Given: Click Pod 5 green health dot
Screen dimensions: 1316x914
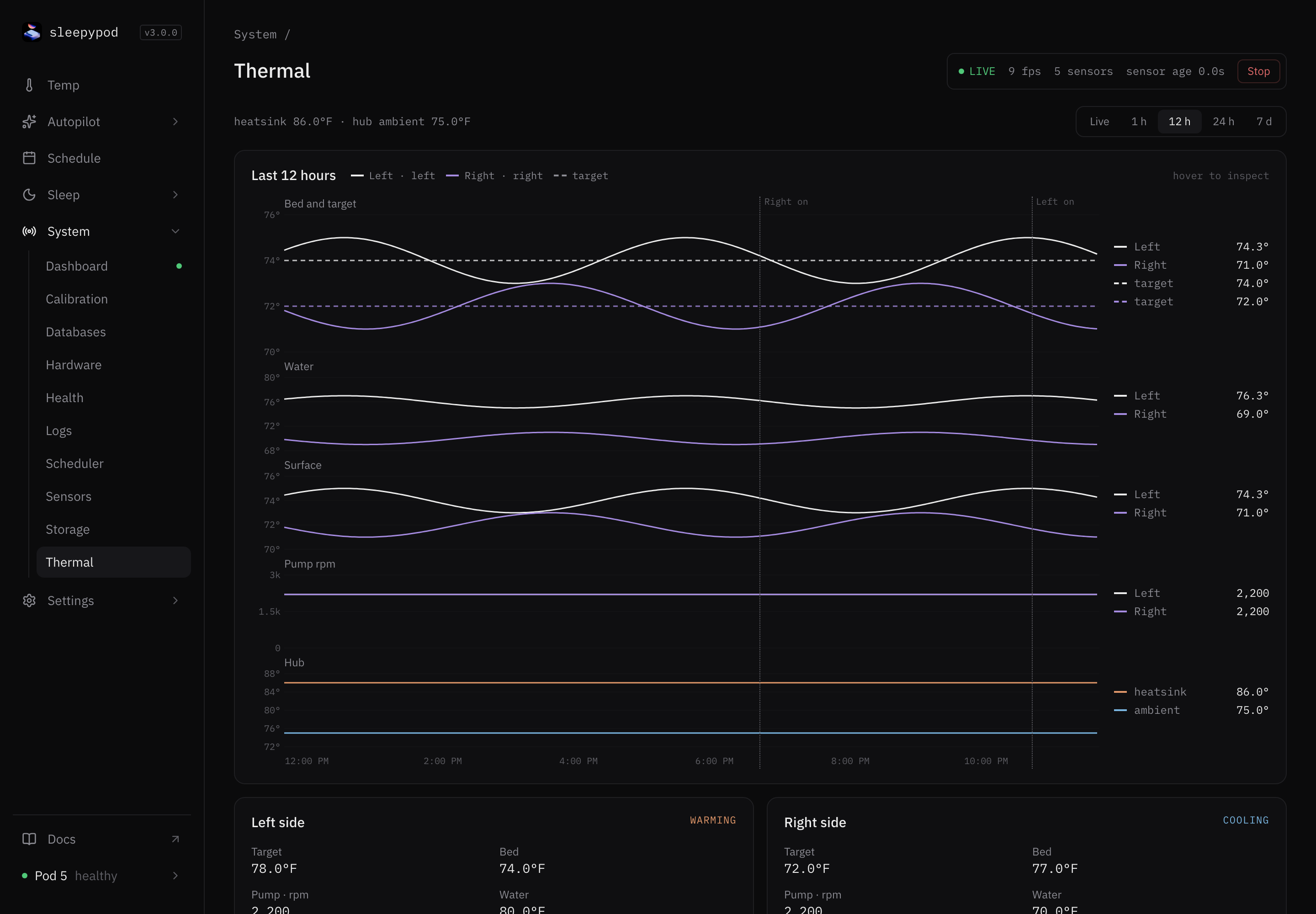Looking at the screenshot, I should tap(25, 876).
